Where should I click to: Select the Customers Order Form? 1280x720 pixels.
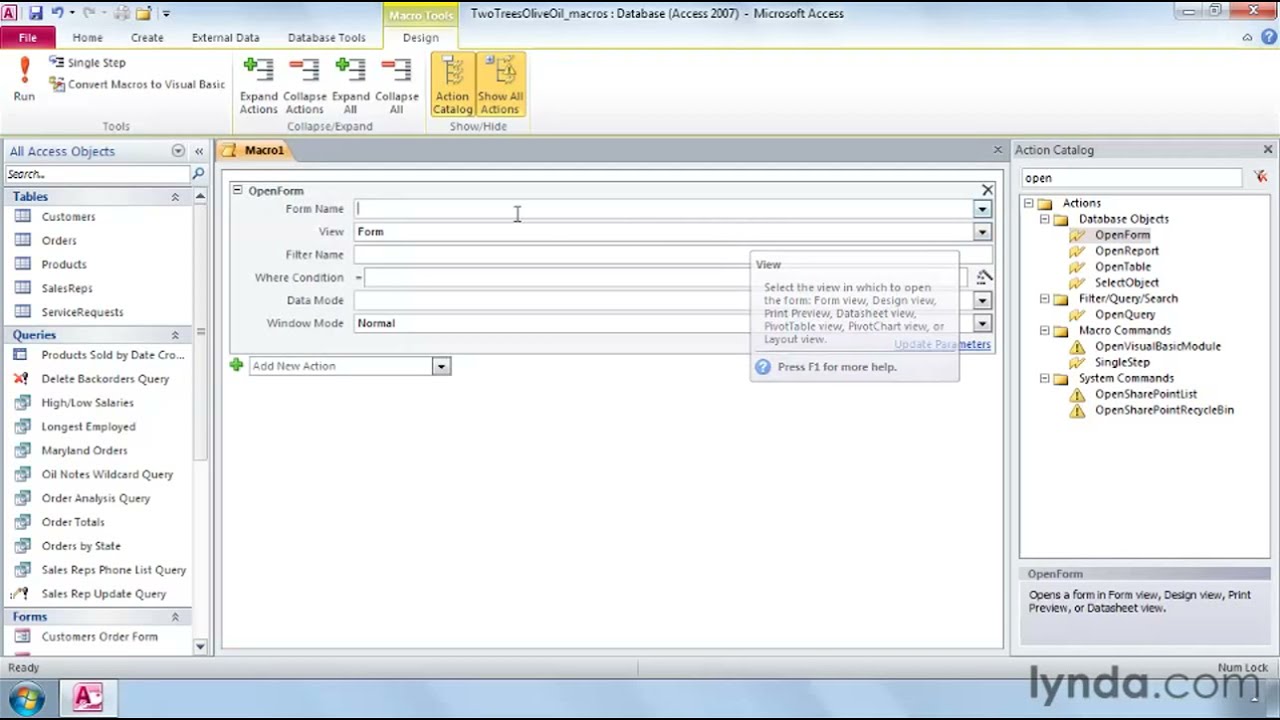coord(99,637)
